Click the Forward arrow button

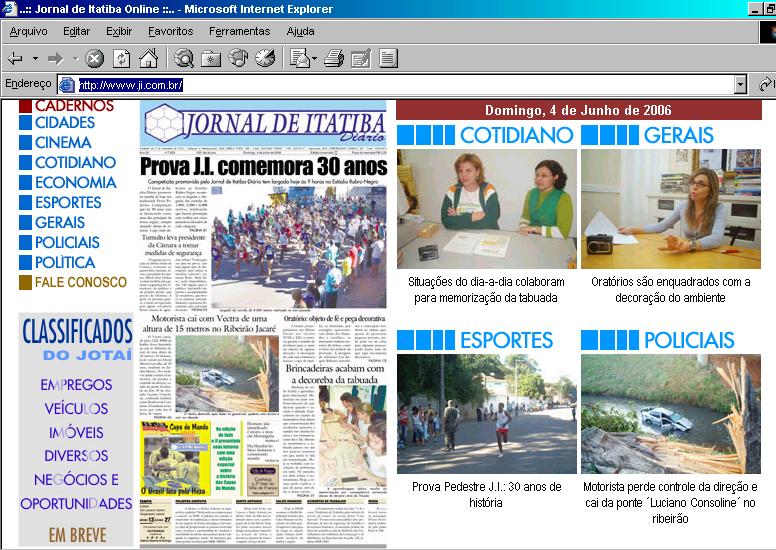55,59
